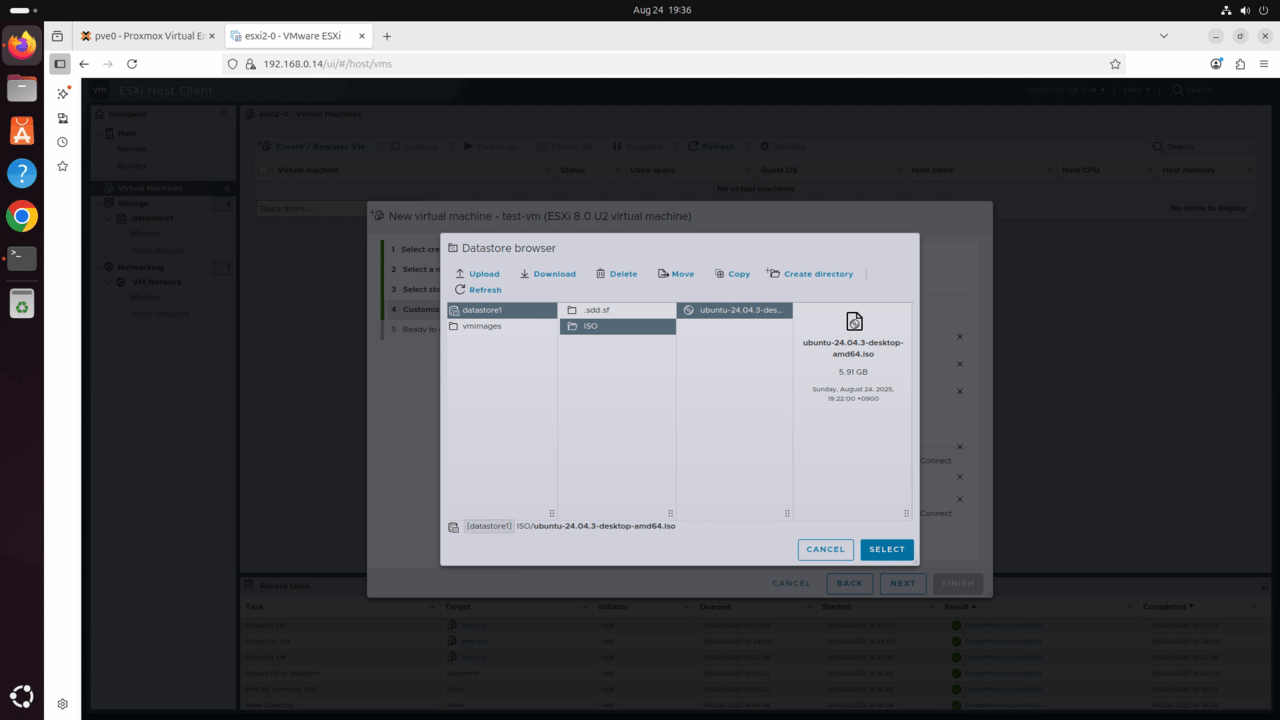This screenshot has height=720, width=1280.
Task: Select the ubuntu-24.04.3-des... ISO file row
Action: click(x=735, y=310)
